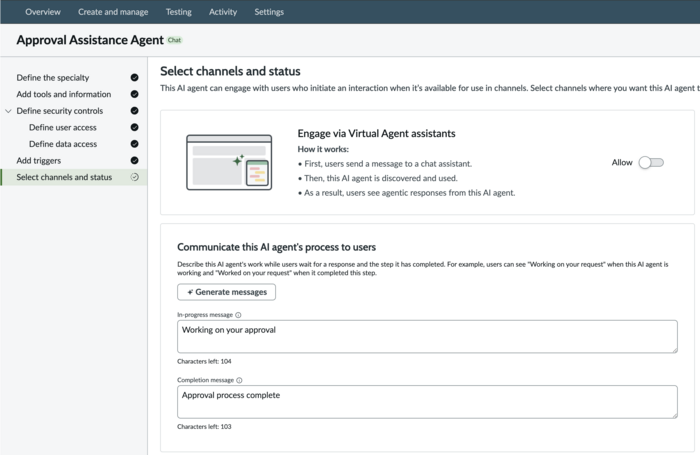
Task: Click the Select channels and status page heading
Action: 230,71
